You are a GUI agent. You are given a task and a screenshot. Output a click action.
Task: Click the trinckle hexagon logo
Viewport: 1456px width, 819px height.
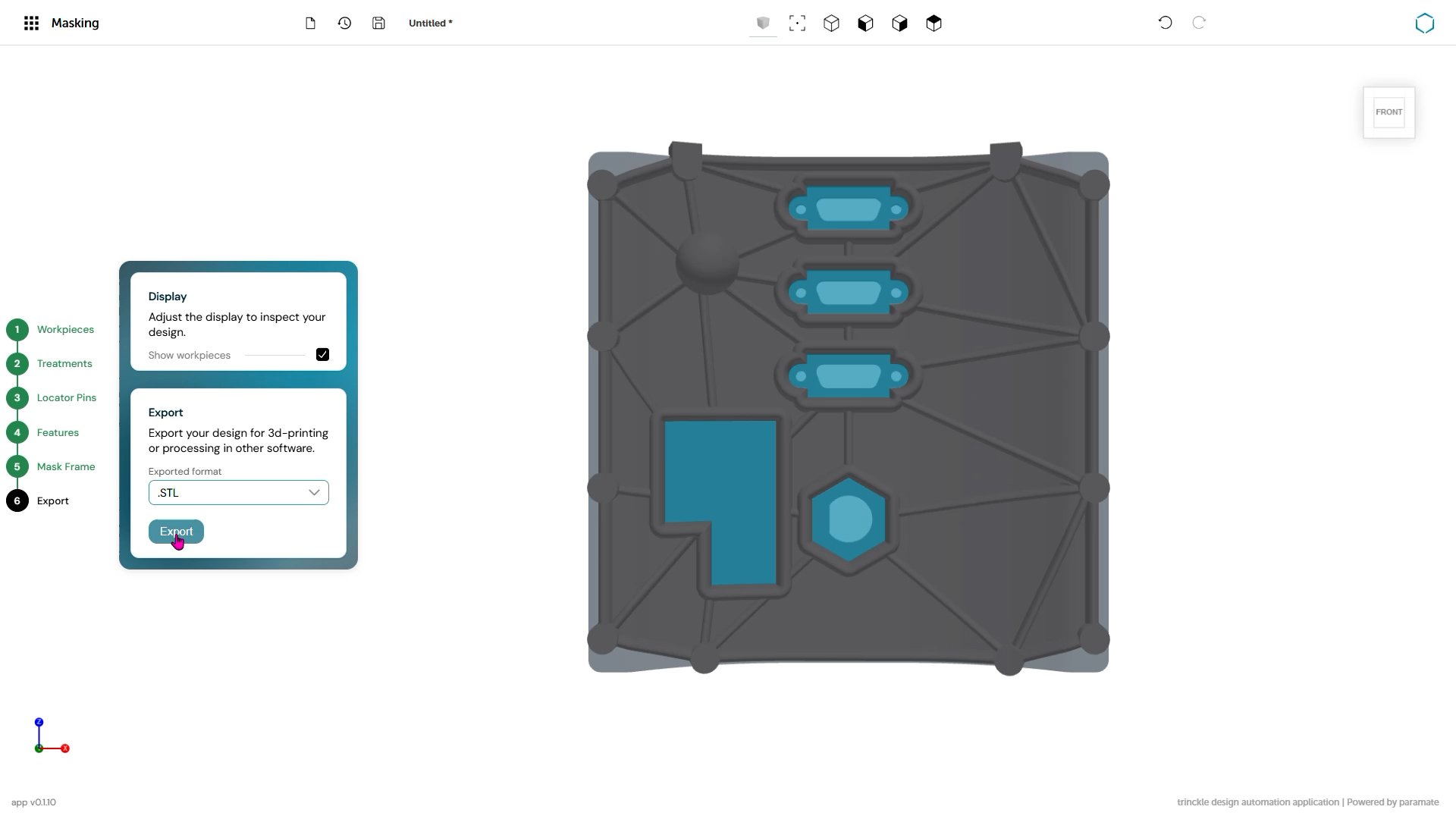[1425, 24]
